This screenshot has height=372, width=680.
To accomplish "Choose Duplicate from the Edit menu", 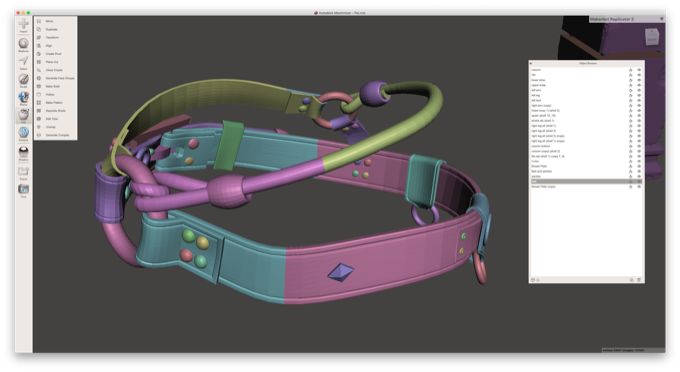I will 52,29.
